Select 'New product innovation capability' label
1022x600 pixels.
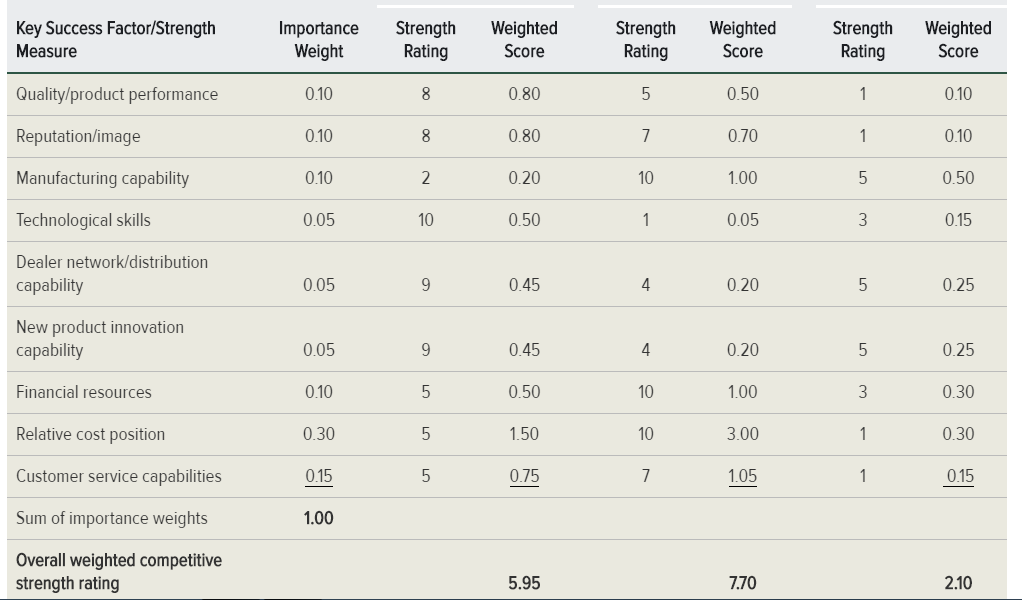[100, 339]
